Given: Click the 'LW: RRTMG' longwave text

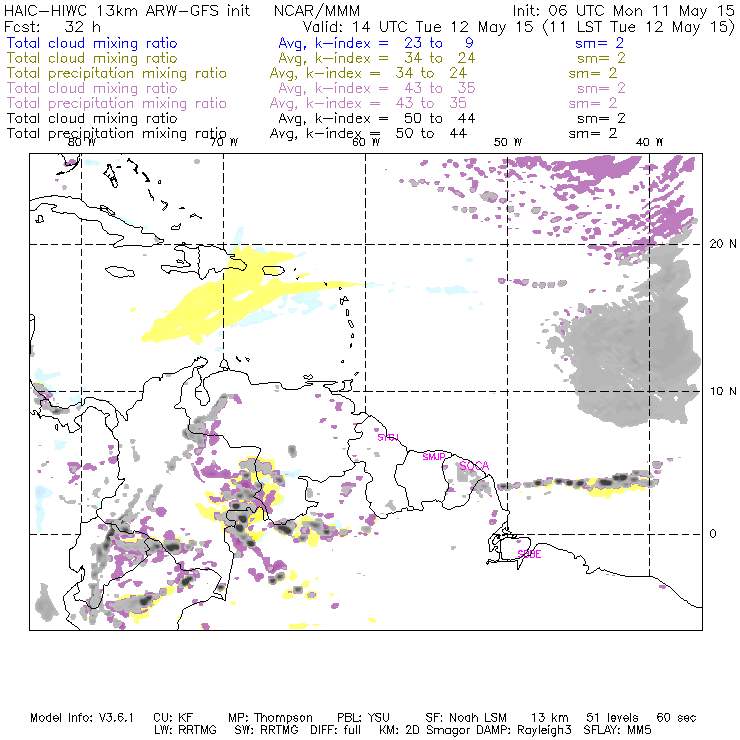Looking at the screenshot, I should click(185, 730).
